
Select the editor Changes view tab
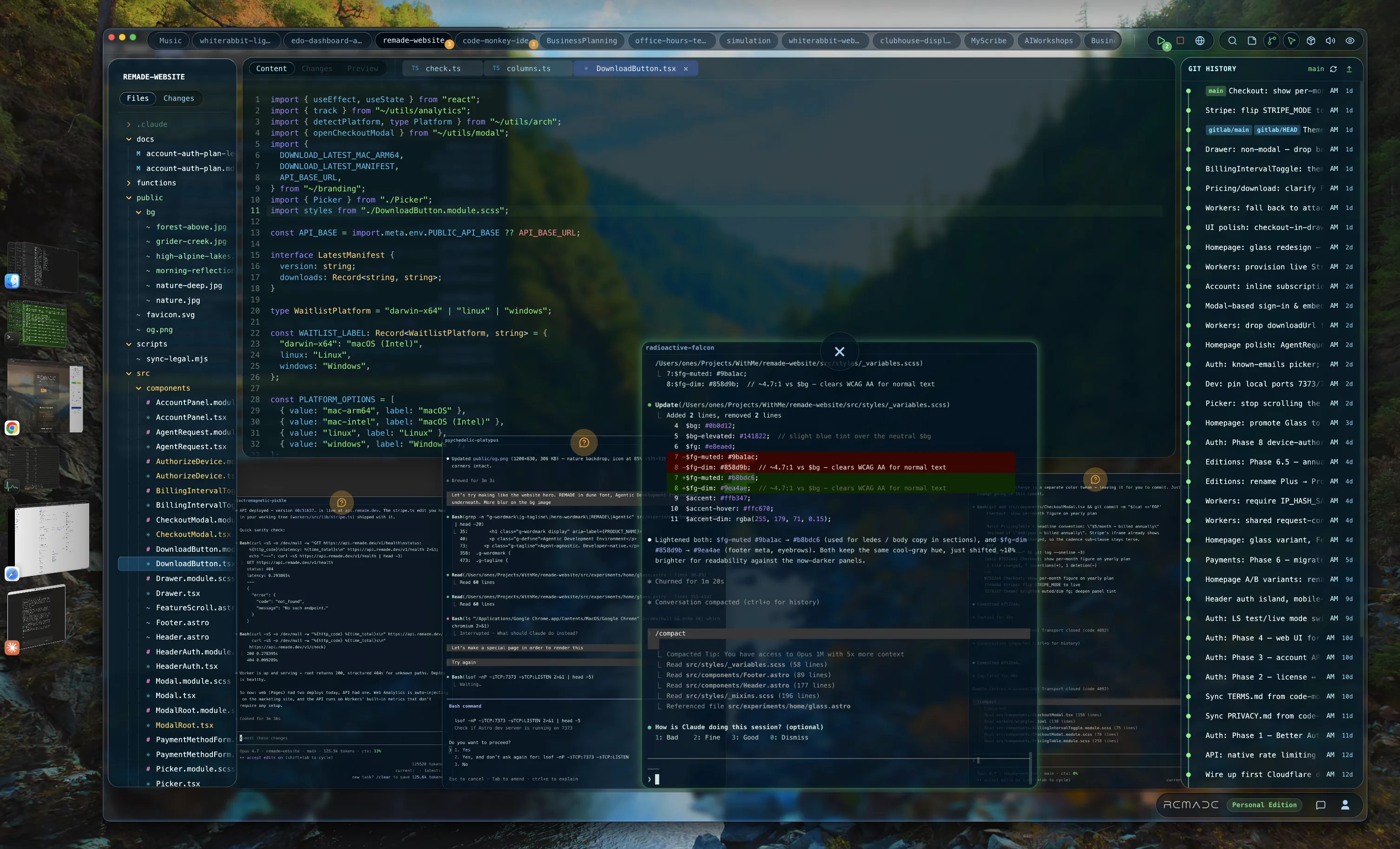[316, 69]
